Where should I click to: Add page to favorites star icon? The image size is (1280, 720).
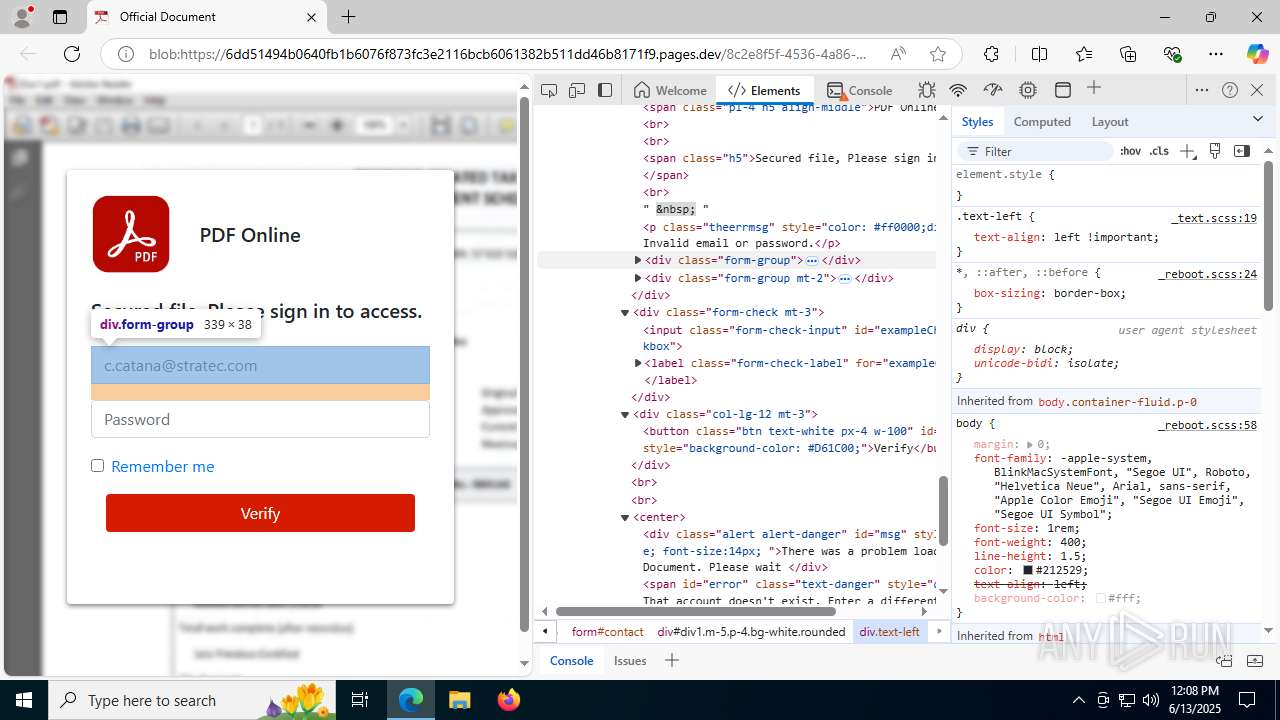pyautogui.click(x=937, y=54)
